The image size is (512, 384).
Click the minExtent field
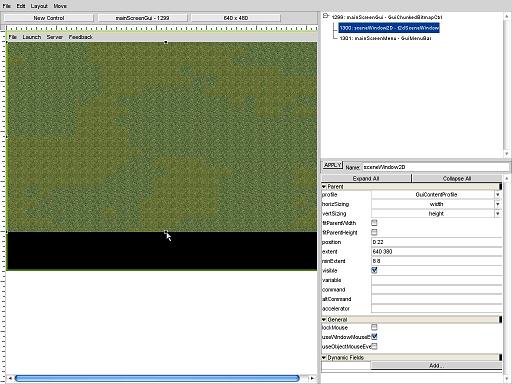click(x=436, y=261)
